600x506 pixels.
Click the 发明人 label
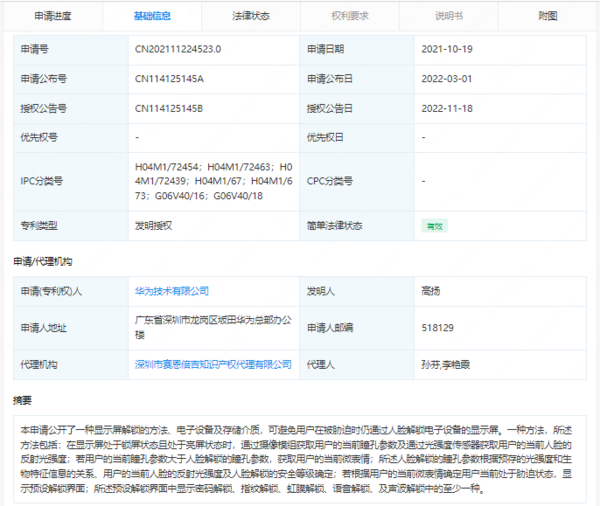321,291
